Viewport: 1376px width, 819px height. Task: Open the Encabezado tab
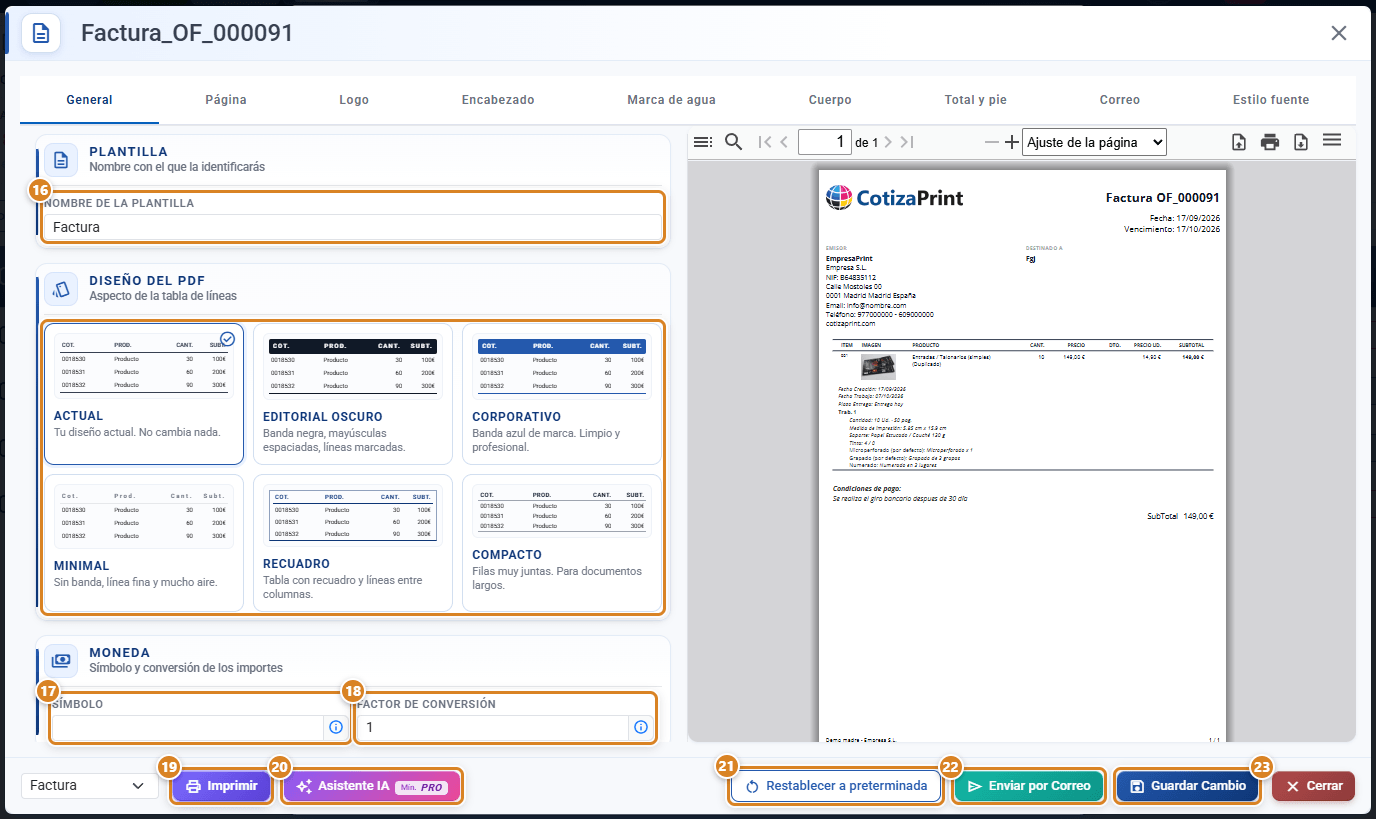pyautogui.click(x=498, y=100)
